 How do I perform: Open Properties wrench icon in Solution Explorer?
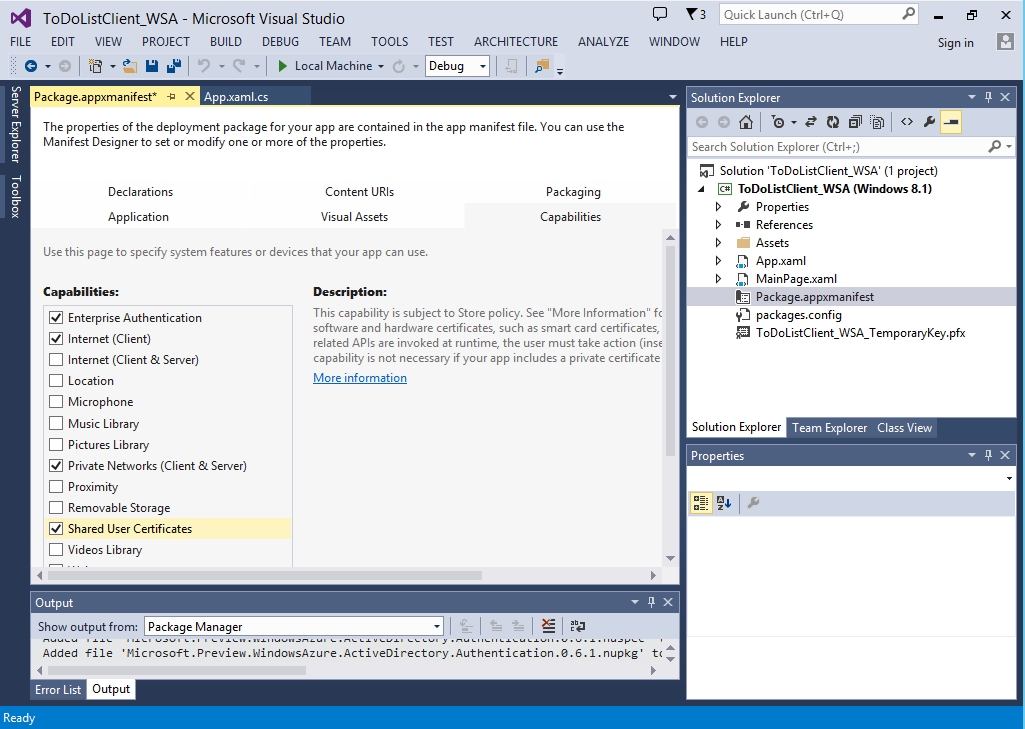929,122
